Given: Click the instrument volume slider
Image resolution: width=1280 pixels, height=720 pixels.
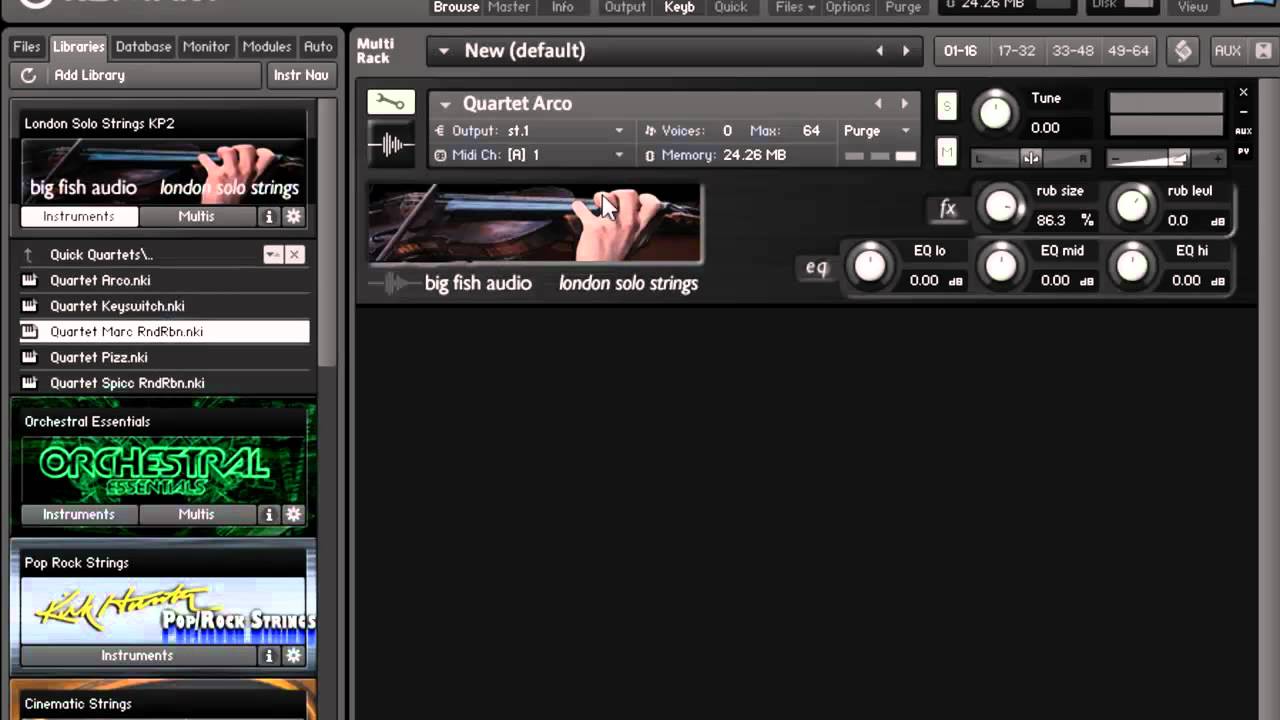Looking at the screenshot, I should pos(1166,158).
